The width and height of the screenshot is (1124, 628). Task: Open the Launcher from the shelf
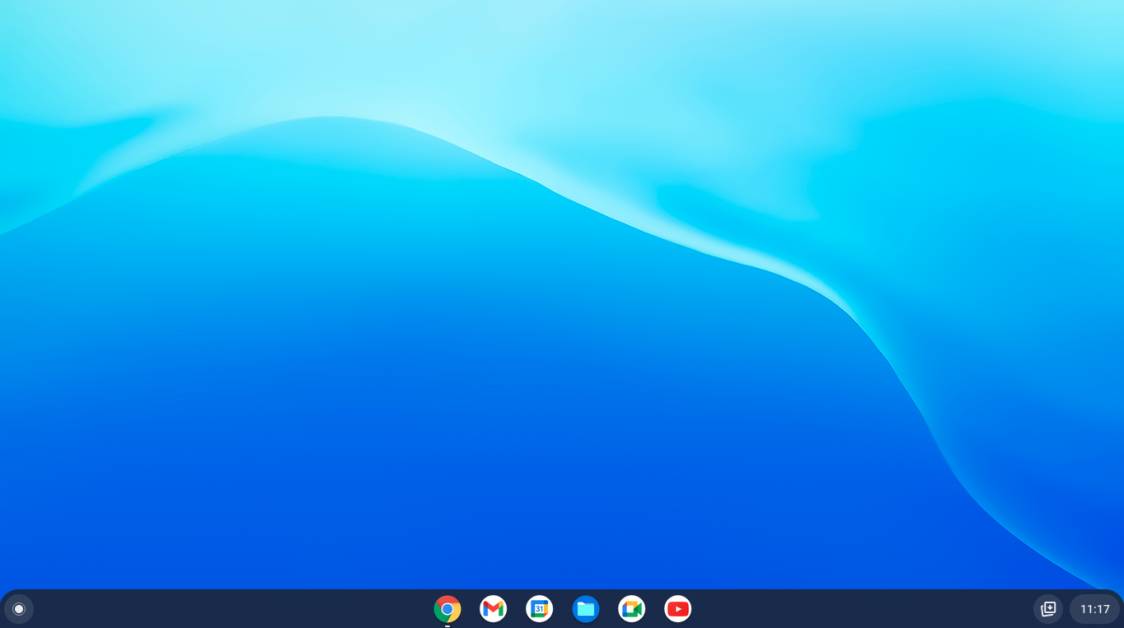pos(19,609)
